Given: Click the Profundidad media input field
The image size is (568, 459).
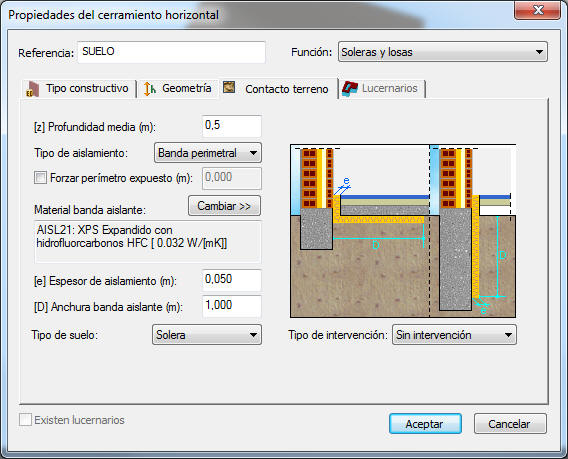Looking at the screenshot, I should (x=231, y=126).
